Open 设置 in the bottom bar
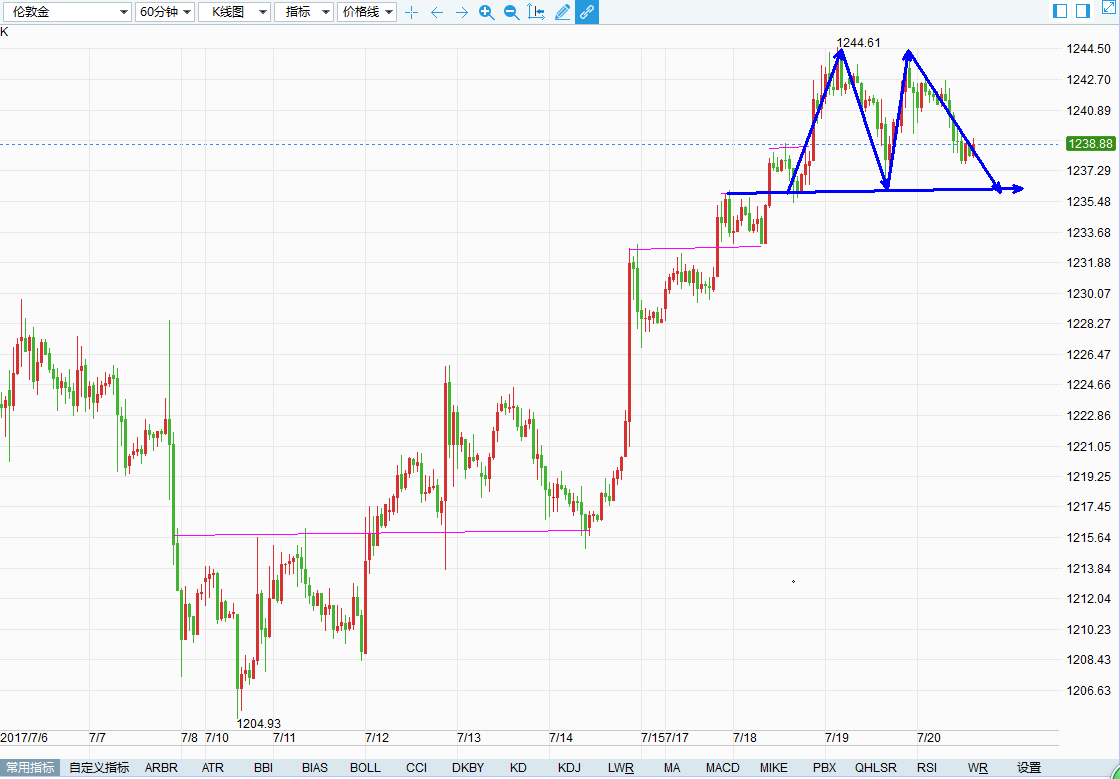1120x779 pixels. (x=1029, y=768)
